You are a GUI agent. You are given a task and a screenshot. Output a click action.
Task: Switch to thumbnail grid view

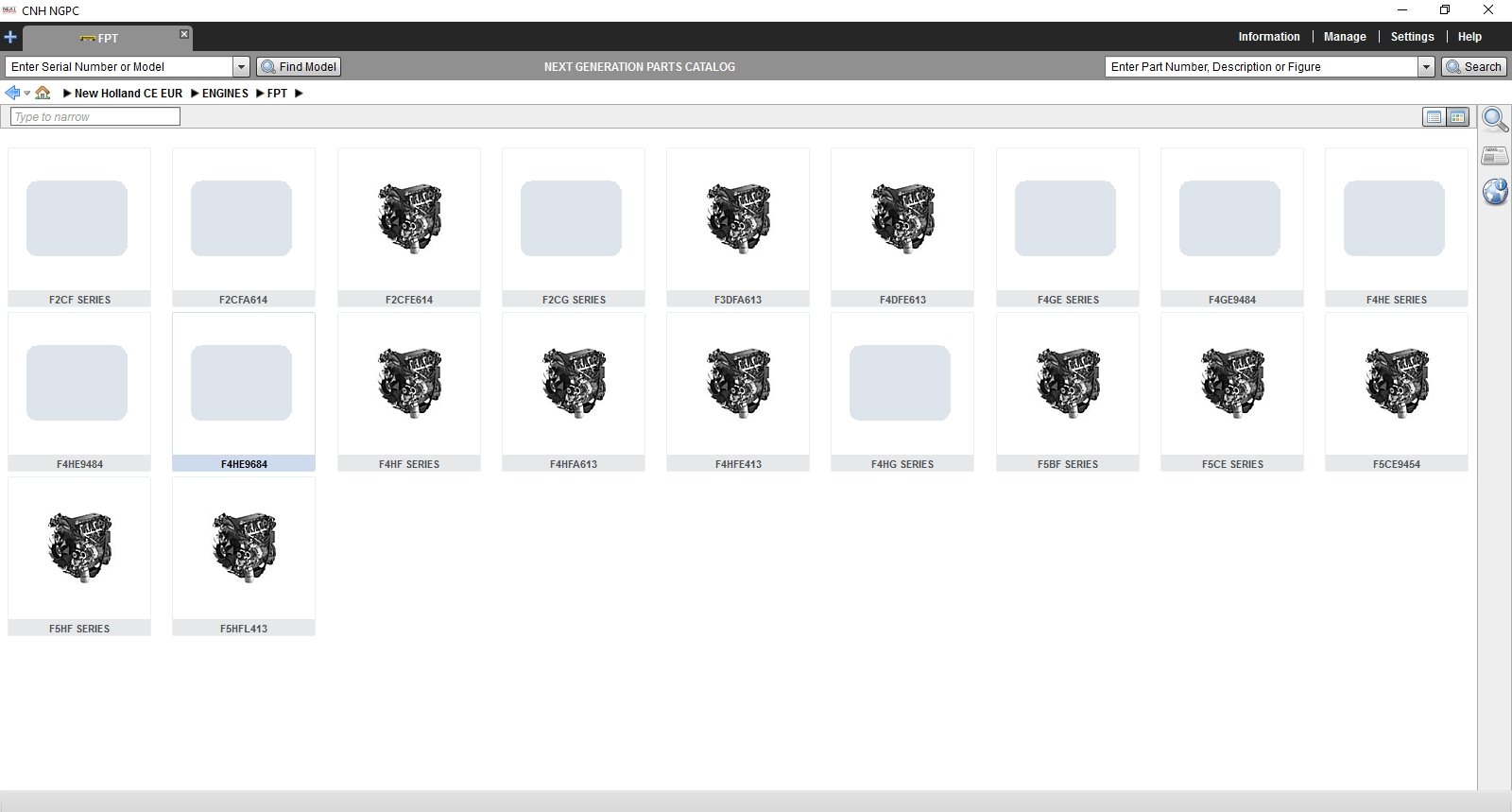click(x=1458, y=117)
